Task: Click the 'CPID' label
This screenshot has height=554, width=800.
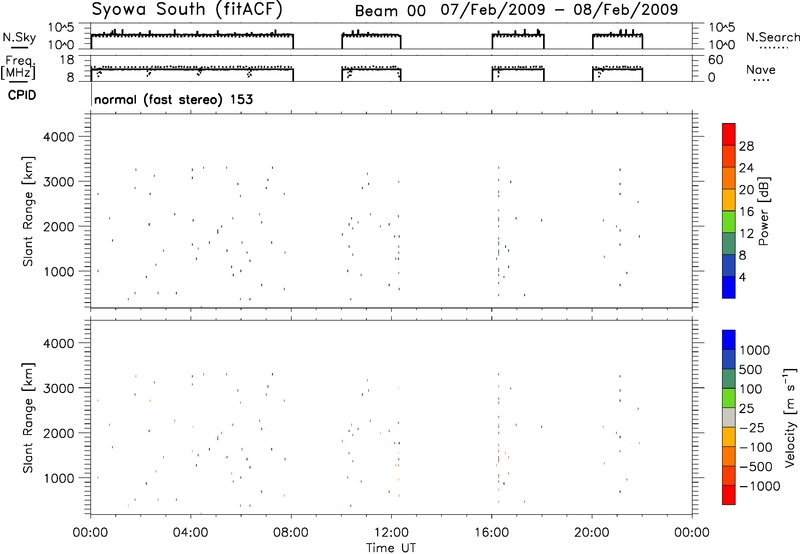Action: [x=22, y=95]
